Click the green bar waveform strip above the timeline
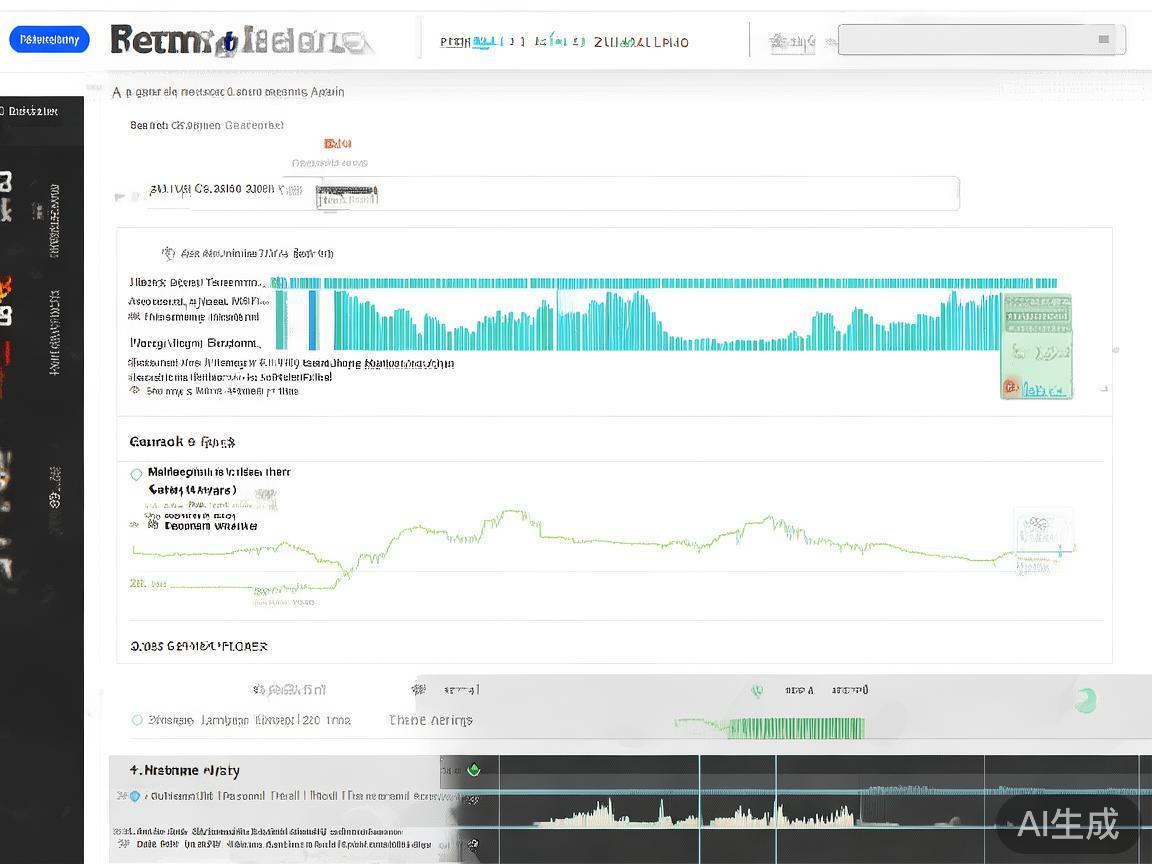The width and height of the screenshot is (1152, 864). point(770,728)
